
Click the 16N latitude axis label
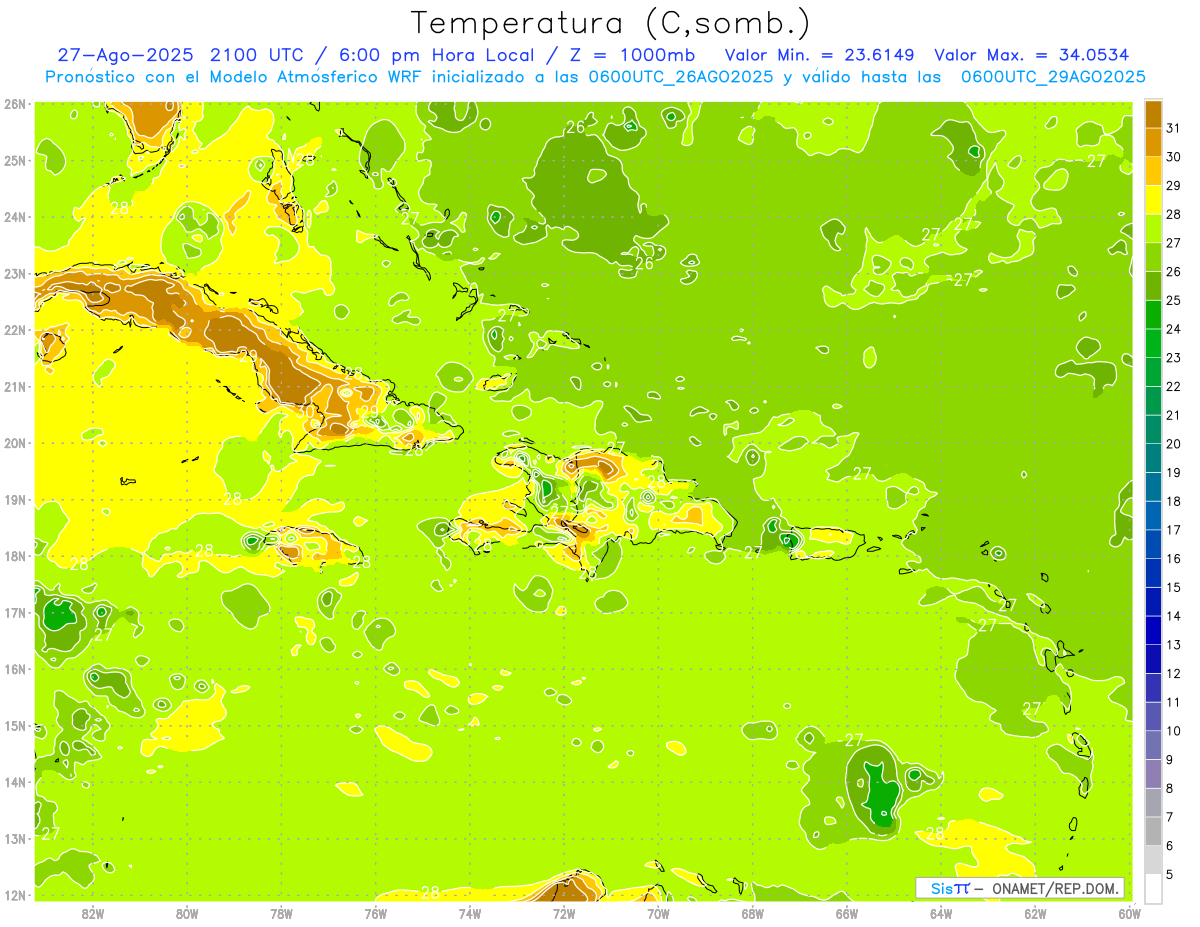15,669
